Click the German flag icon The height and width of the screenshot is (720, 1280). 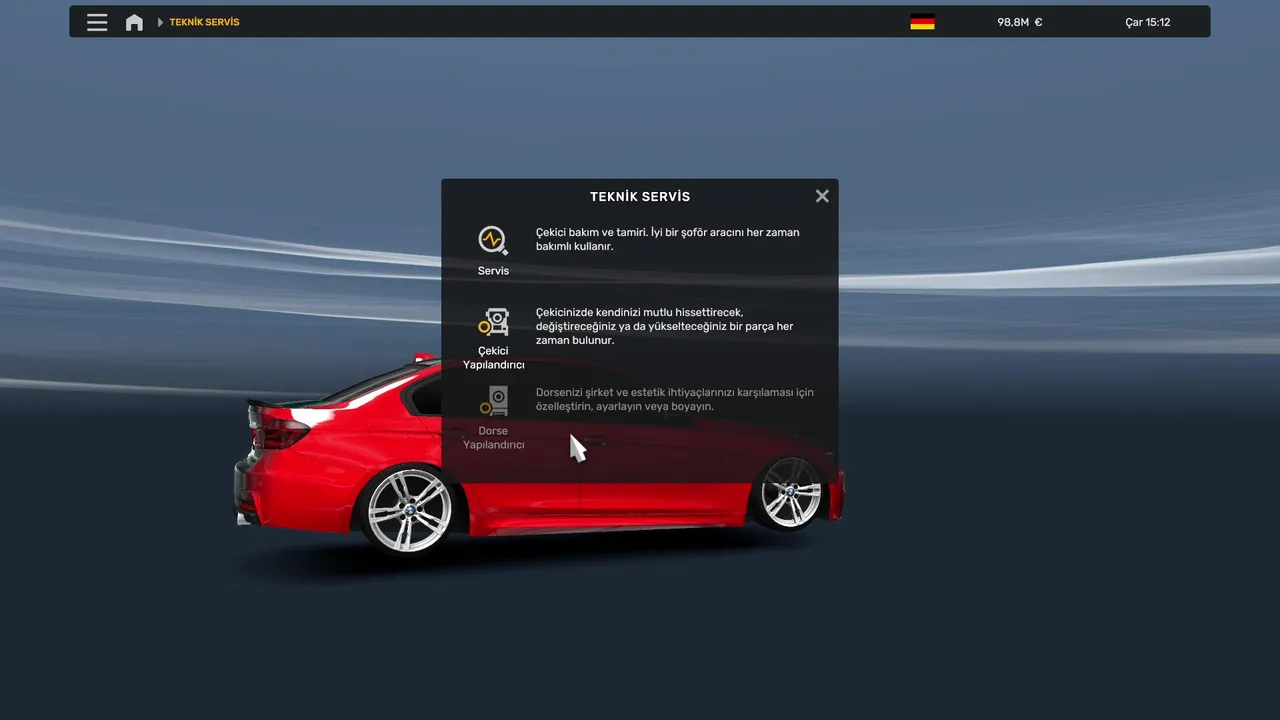pos(922,22)
